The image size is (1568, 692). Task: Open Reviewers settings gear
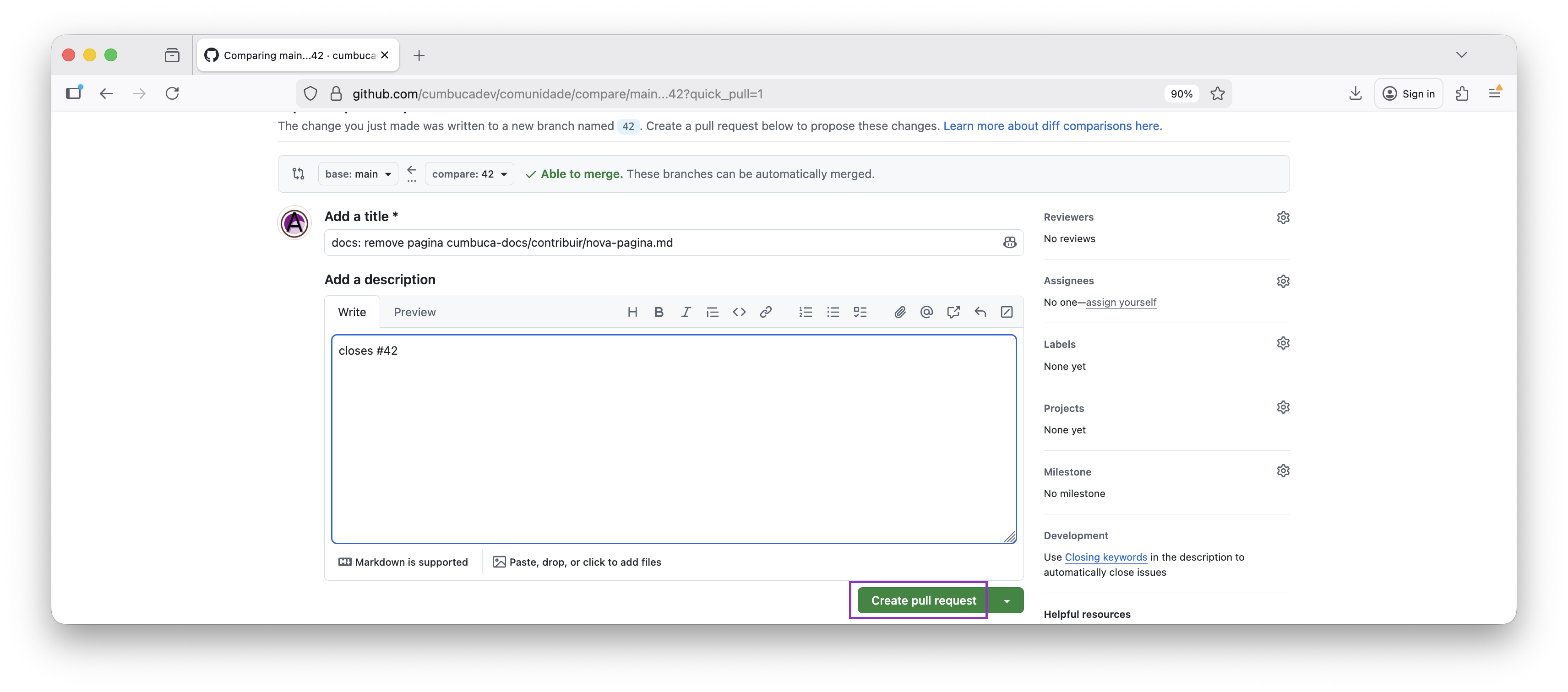tap(1283, 217)
